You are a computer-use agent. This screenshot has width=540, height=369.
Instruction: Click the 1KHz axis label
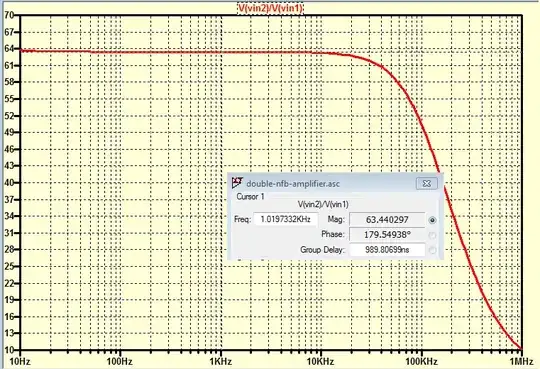[220, 361]
